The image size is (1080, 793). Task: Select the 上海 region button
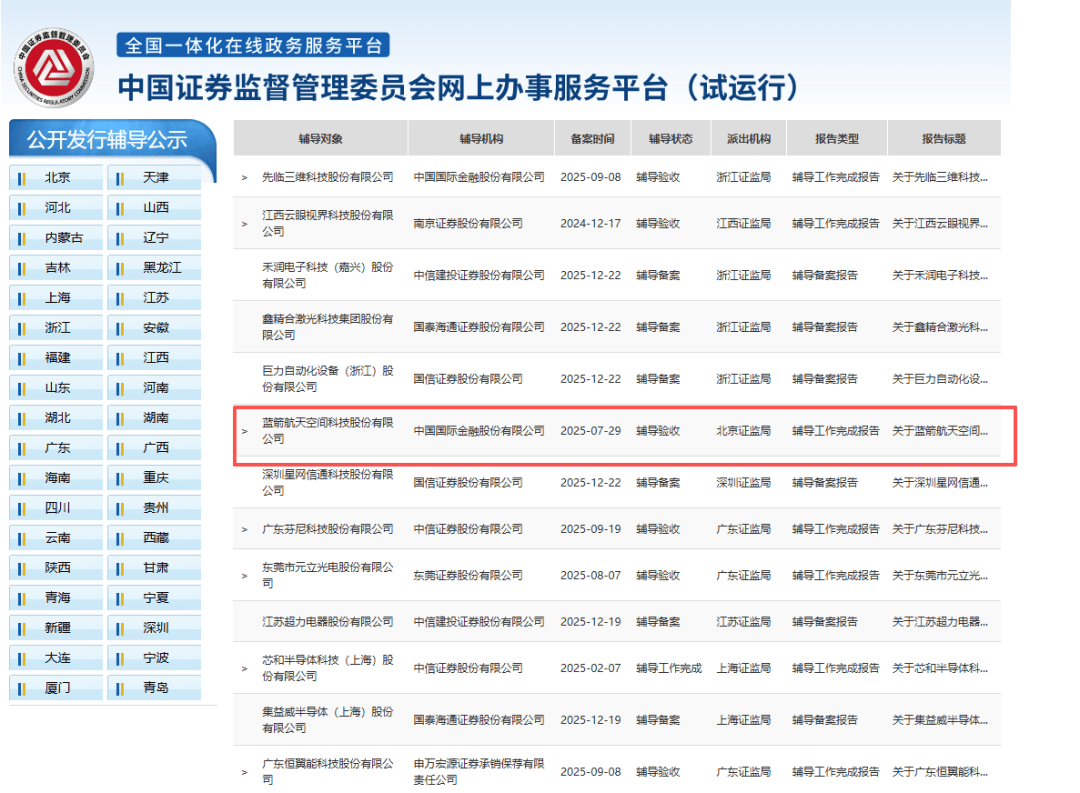tap(57, 298)
